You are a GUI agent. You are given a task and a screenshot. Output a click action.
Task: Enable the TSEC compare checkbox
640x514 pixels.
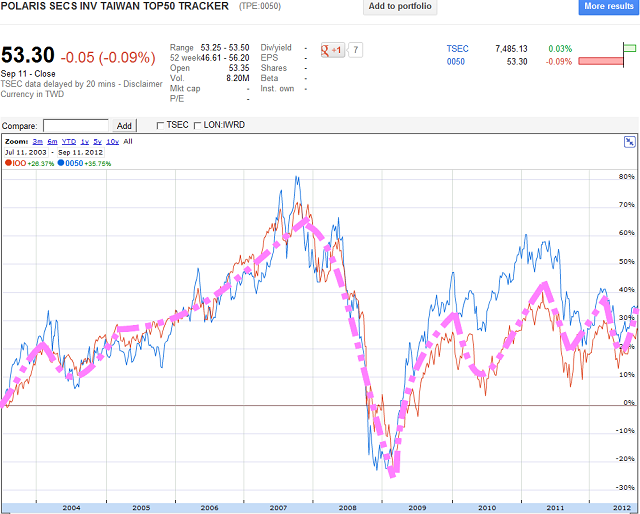160,125
